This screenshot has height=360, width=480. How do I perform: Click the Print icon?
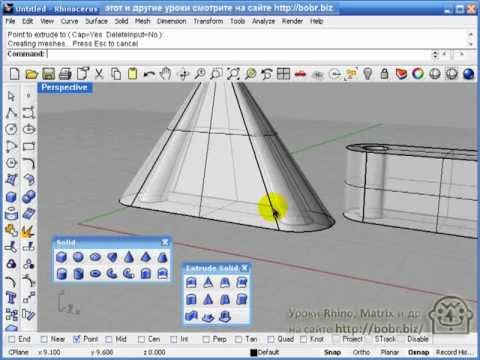click(x=65, y=74)
